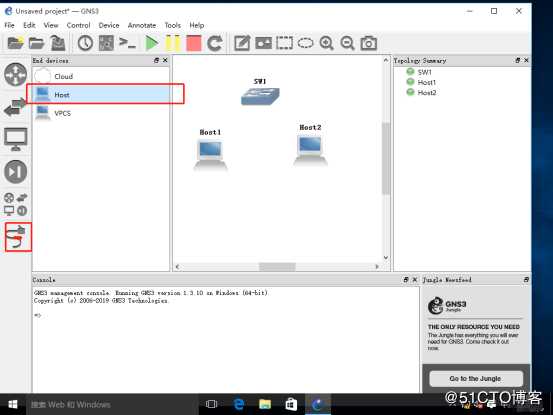This screenshot has height=415, width=553.
Task: Select Host2 in Topology Summary
Action: [426, 92]
